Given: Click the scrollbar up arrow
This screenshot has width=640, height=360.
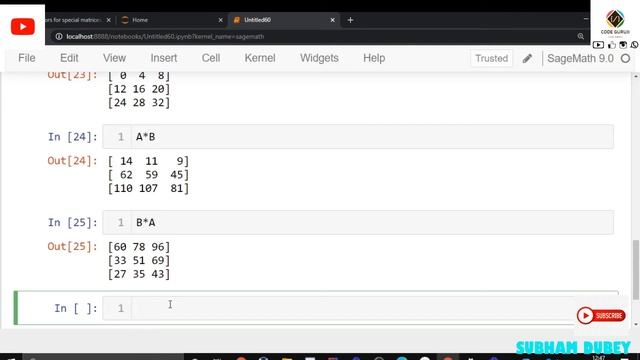Looking at the screenshot, I should pos(636,76).
